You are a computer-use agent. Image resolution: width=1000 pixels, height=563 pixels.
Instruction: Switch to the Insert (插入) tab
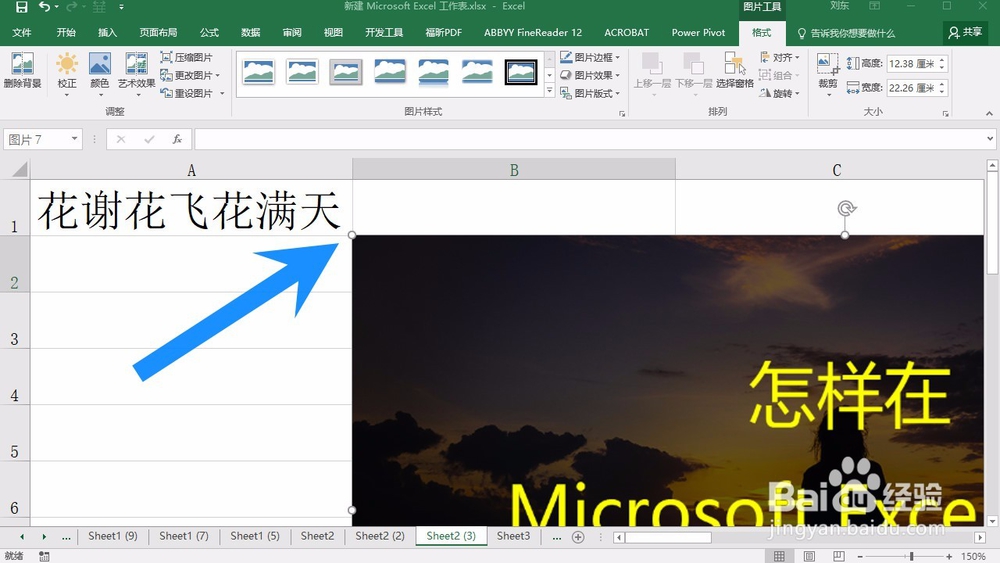pyautogui.click(x=107, y=33)
